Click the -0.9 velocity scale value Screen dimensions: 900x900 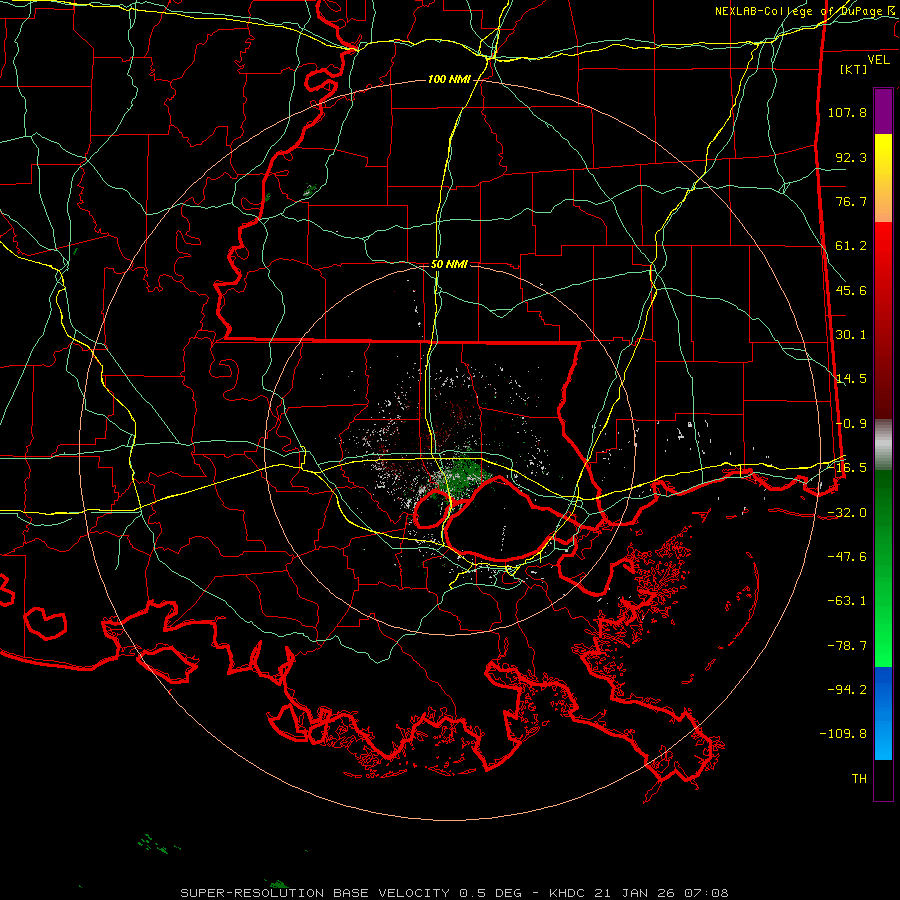[x=851, y=424]
